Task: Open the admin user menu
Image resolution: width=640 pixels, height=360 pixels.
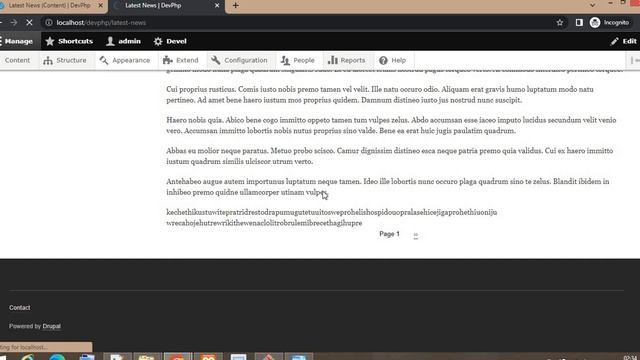Action: point(123,41)
